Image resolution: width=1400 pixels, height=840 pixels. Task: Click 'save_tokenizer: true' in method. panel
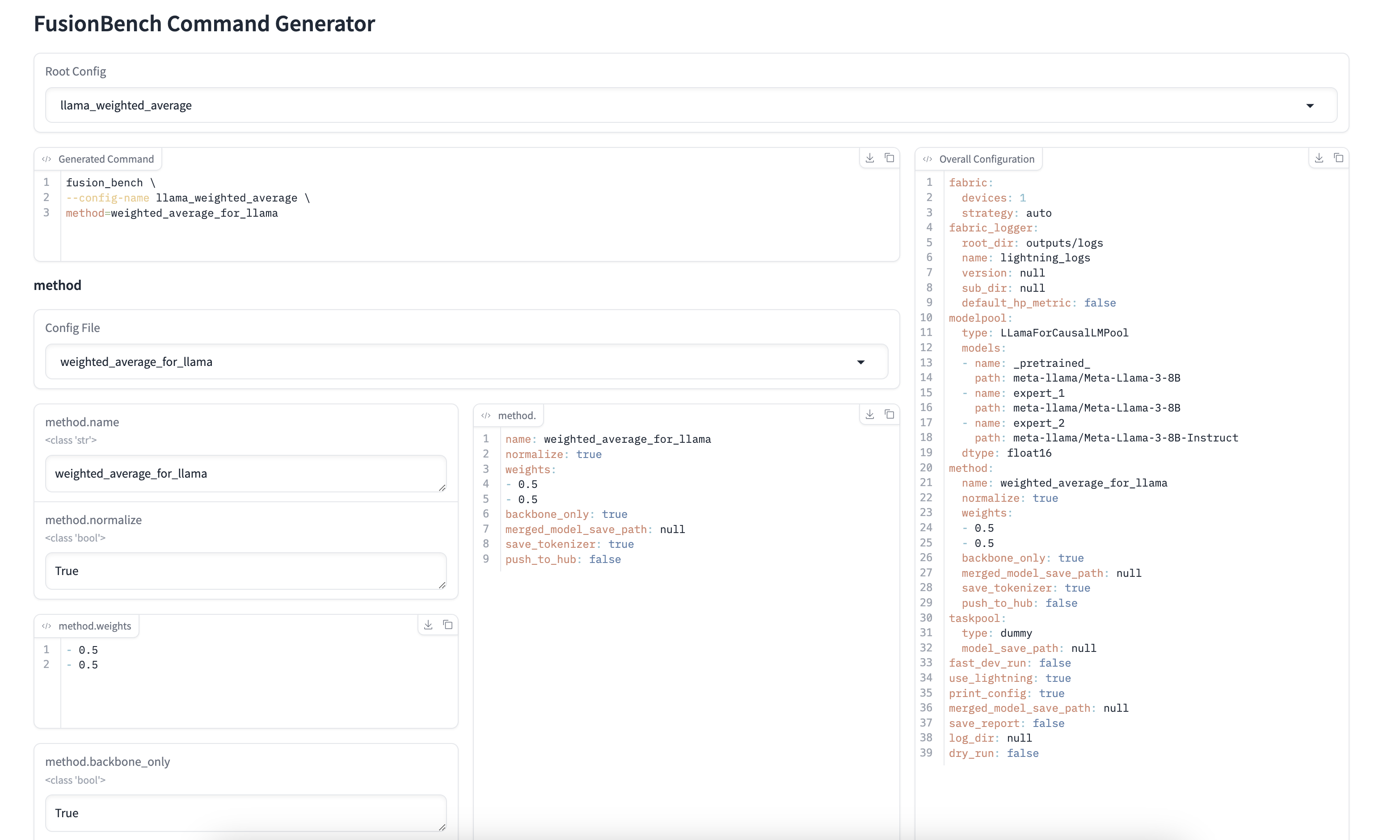click(x=569, y=544)
